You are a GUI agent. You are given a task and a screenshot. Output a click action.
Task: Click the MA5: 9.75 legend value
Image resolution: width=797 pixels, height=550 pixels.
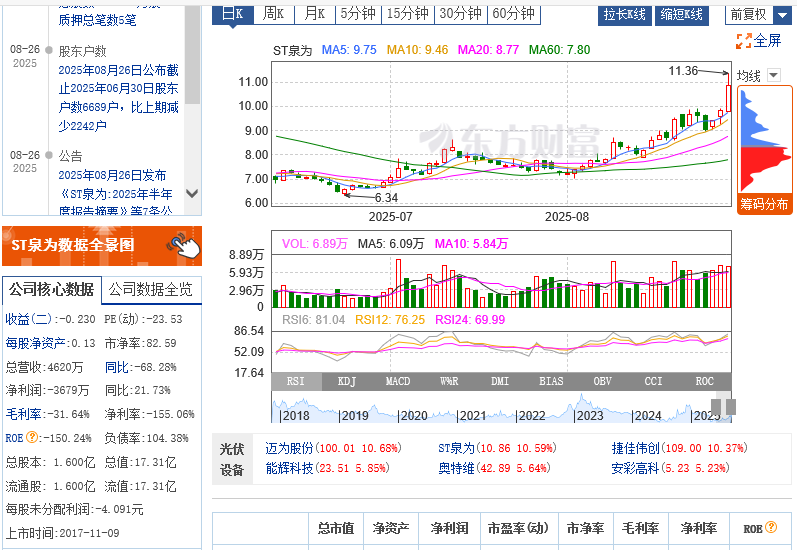click(349, 50)
